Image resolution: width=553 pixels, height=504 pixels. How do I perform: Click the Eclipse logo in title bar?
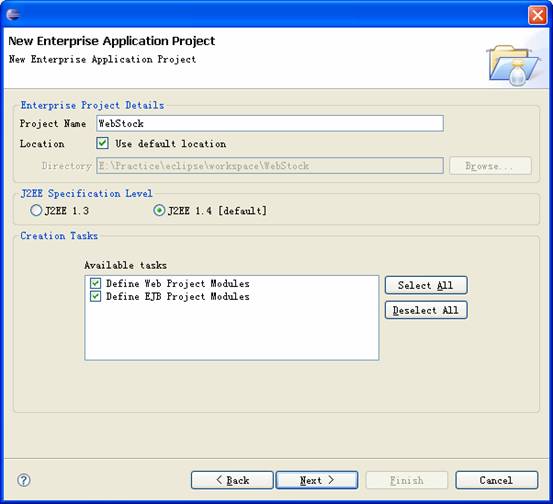[x=13, y=14]
